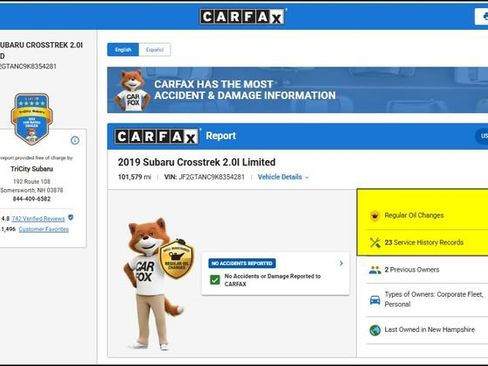
Task: Click the verified shield icon next to reviews
Action: [x=71, y=218]
